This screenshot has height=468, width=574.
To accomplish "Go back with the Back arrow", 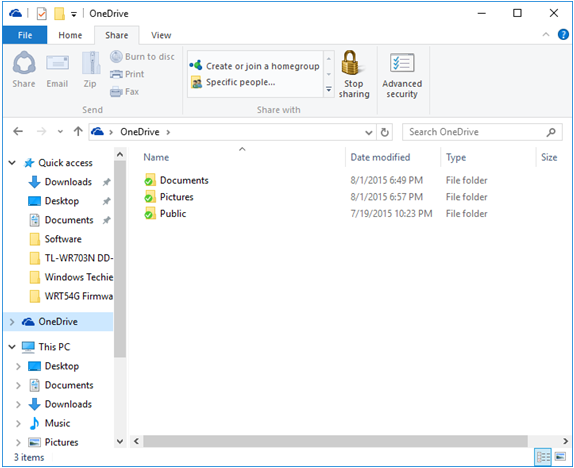I will [18, 131].
